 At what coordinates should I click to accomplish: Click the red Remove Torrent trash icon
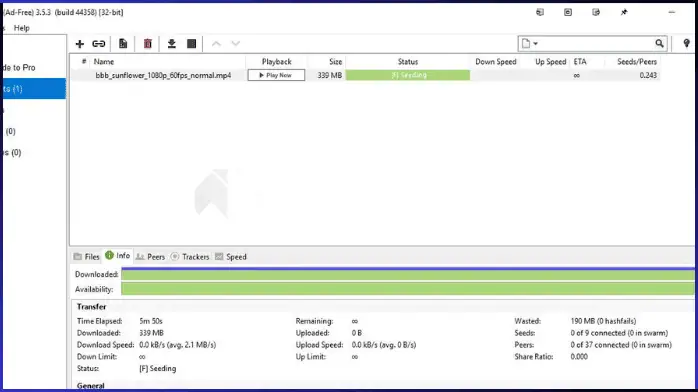pyautogui.click(x=148, y=44)
